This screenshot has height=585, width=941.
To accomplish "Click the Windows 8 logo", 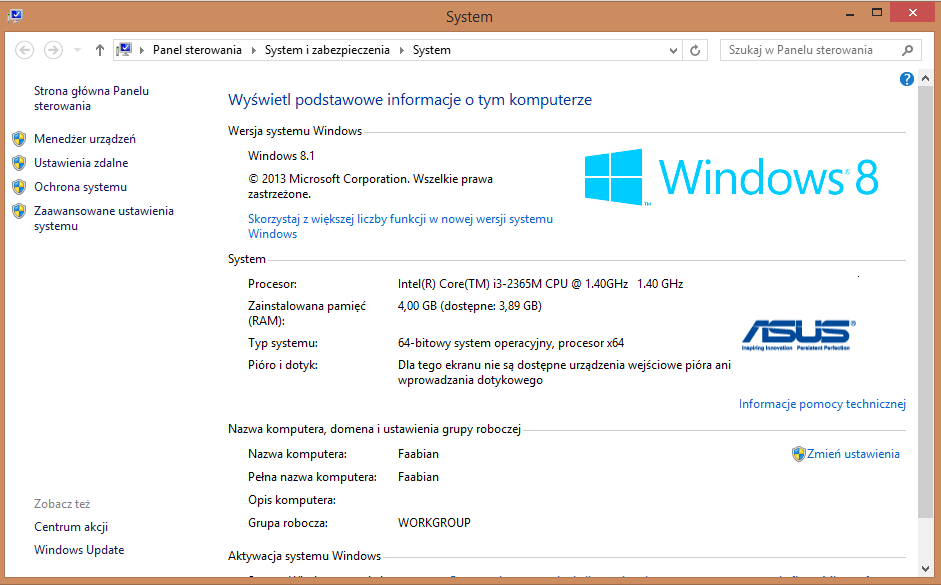I will coord(732,178).
